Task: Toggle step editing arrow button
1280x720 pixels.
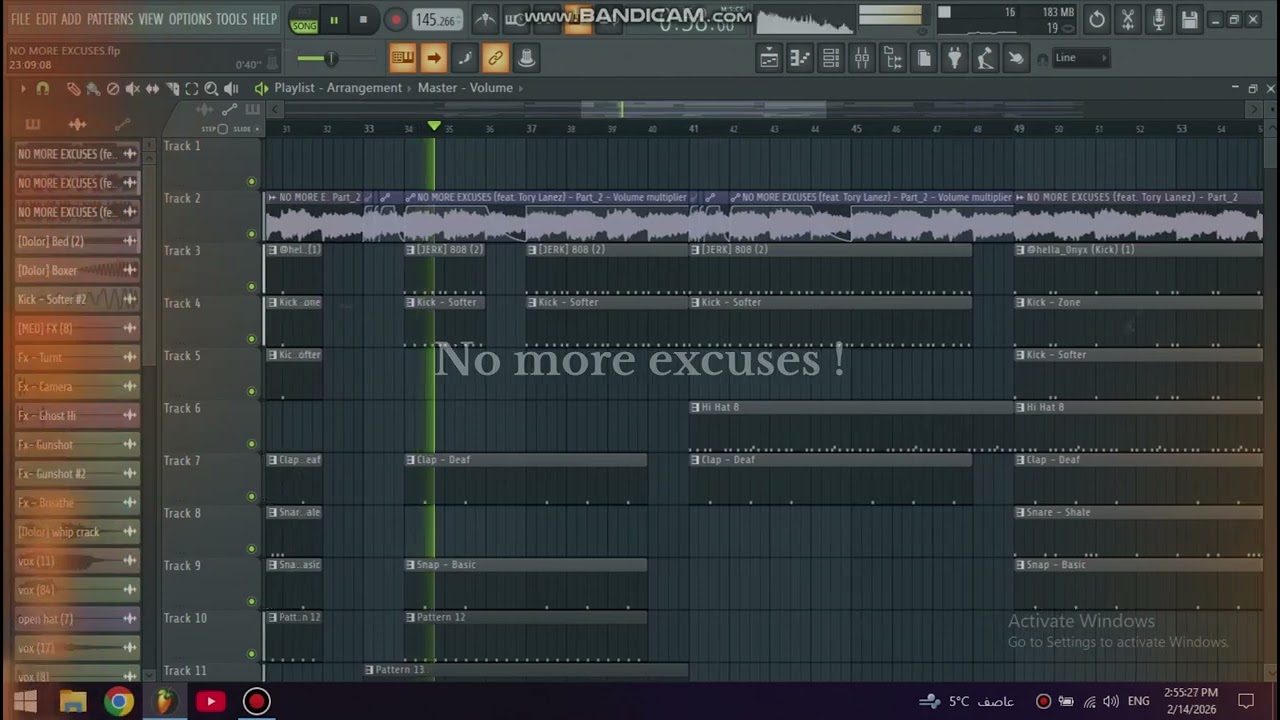Action: (x=433, y=58)
